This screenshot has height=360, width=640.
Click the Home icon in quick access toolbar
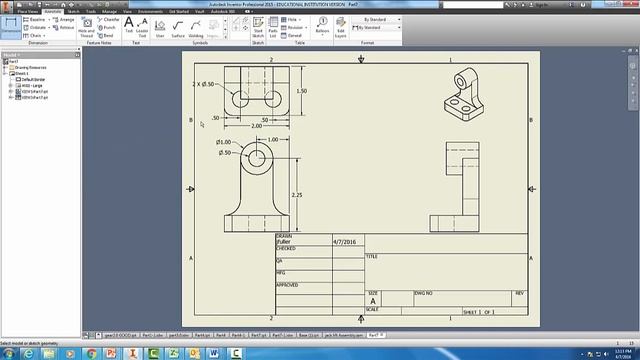coord(63,5)
